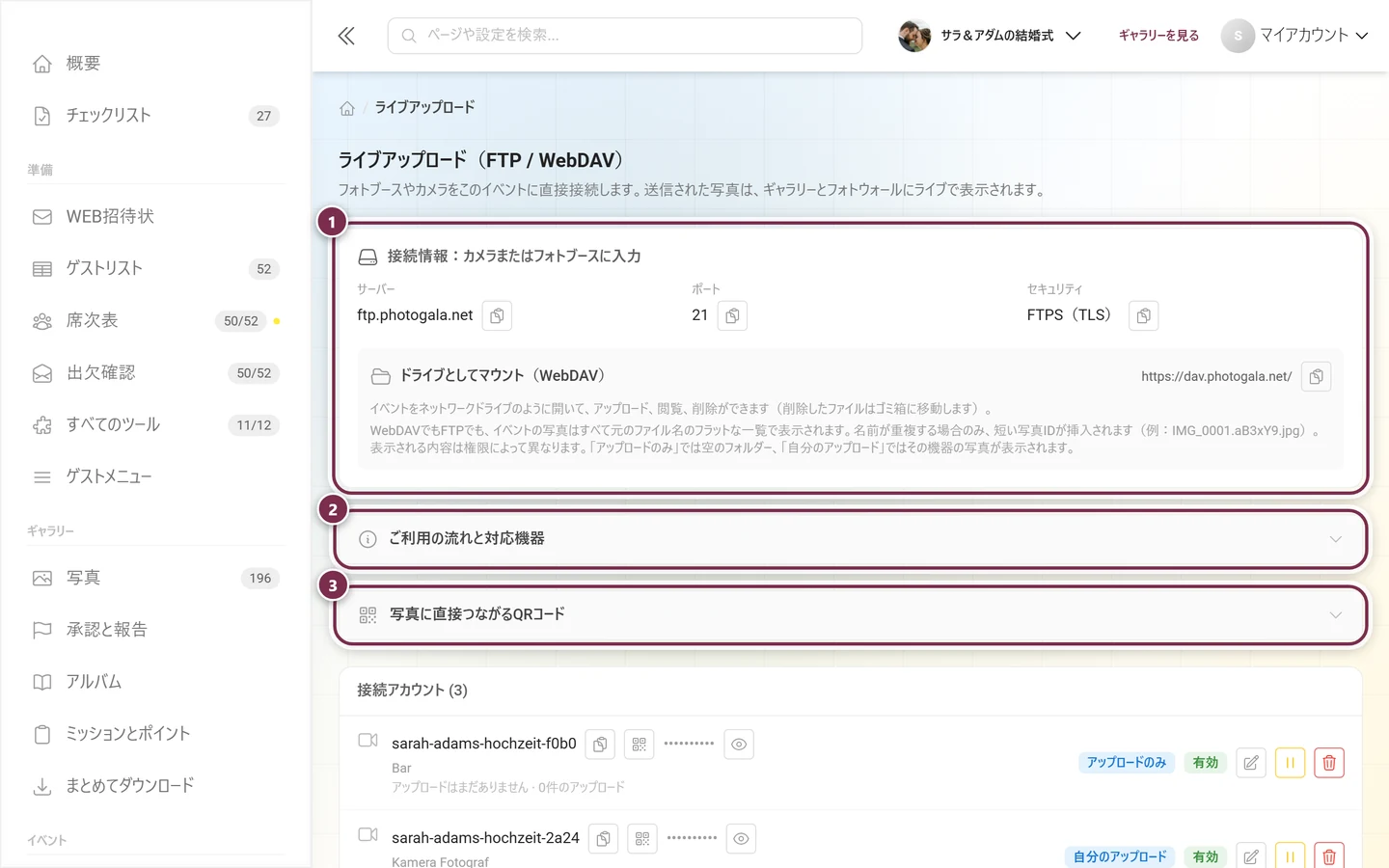Copy the server address ftp.photogala.net
The image size is (1389, 868).
tap(497, 315)
